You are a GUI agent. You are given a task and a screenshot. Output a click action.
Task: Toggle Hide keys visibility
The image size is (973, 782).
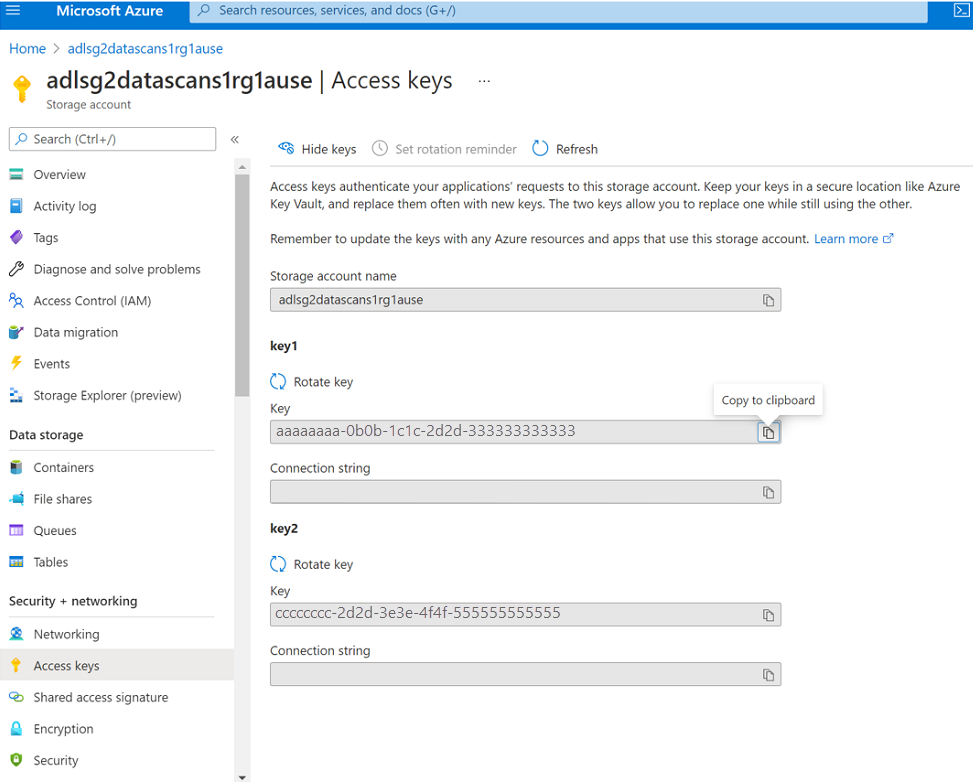pyautogui.click(x=317, y=148)
